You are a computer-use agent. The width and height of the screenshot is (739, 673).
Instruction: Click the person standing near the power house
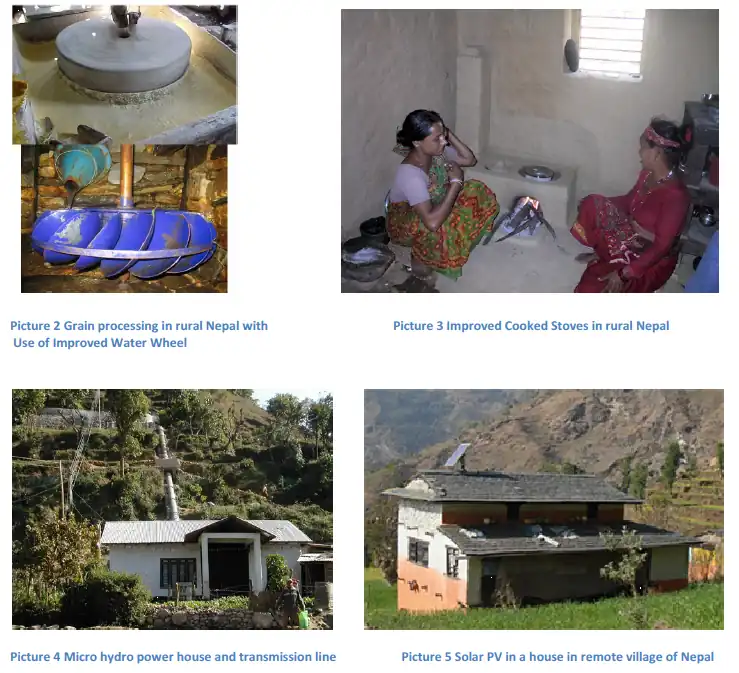(293, 603)
